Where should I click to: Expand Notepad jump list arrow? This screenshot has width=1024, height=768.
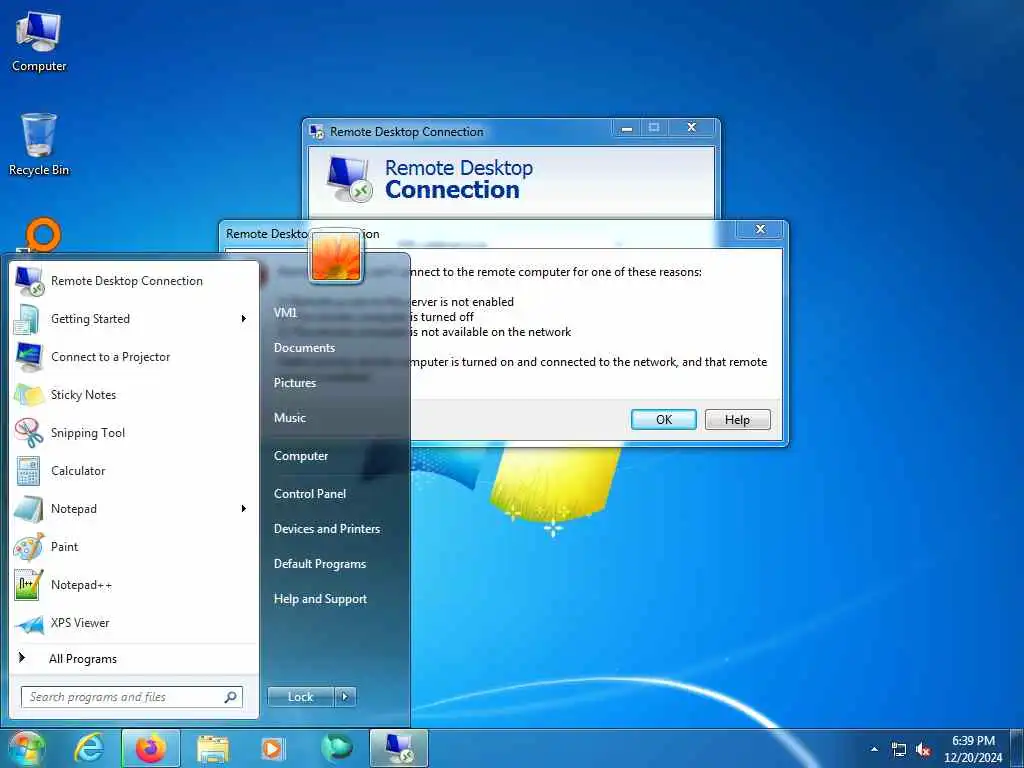(244, 509)
